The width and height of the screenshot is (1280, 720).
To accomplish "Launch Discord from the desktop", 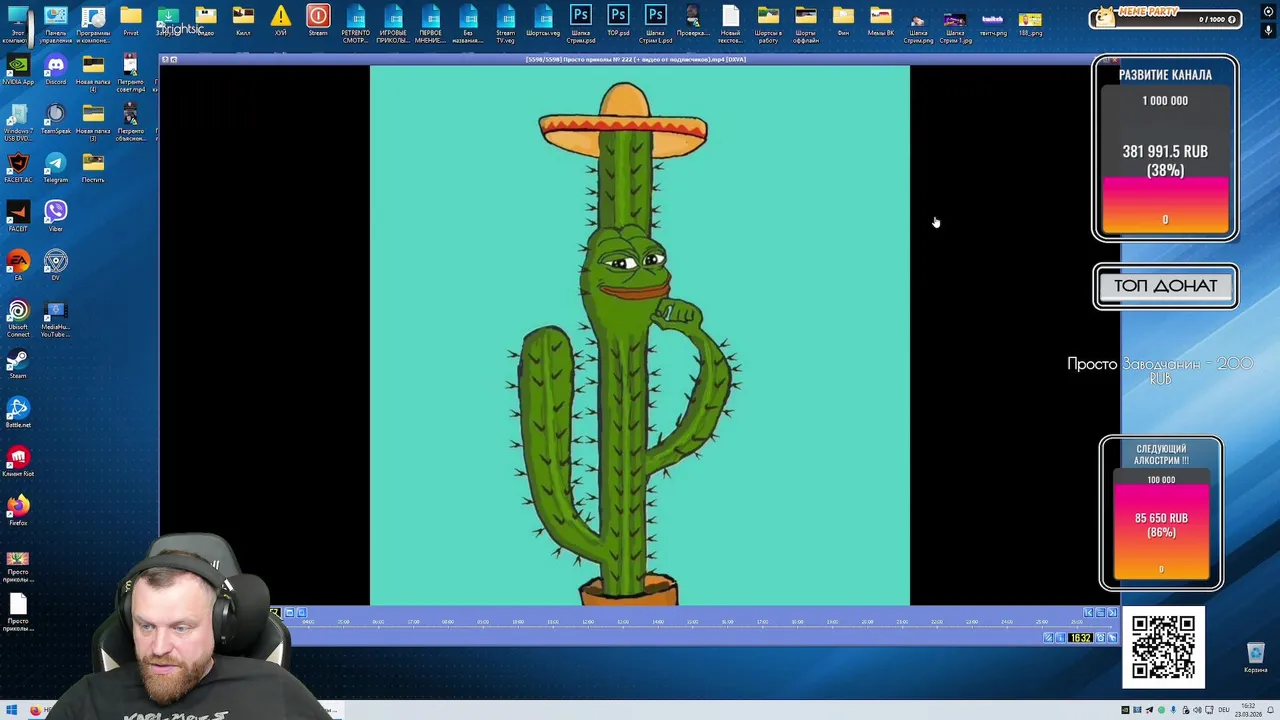I will point(56,69).
